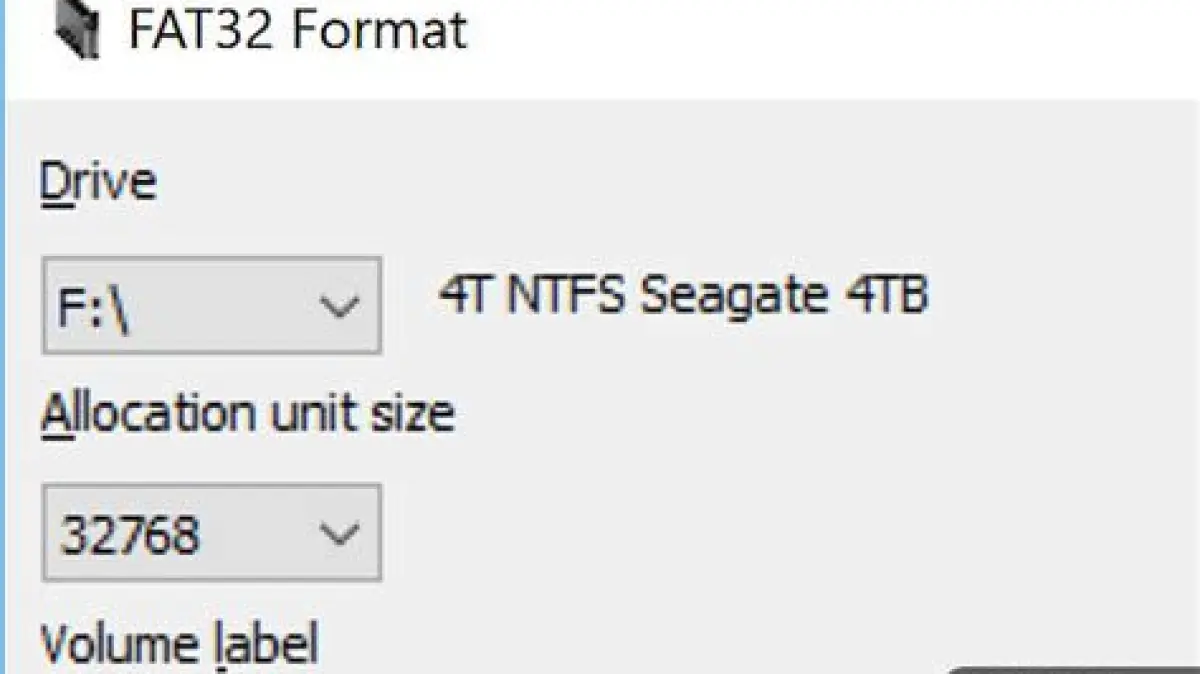Click the FAT32 Format window title text
The image size is (1200, 674).
pos(297,28)
